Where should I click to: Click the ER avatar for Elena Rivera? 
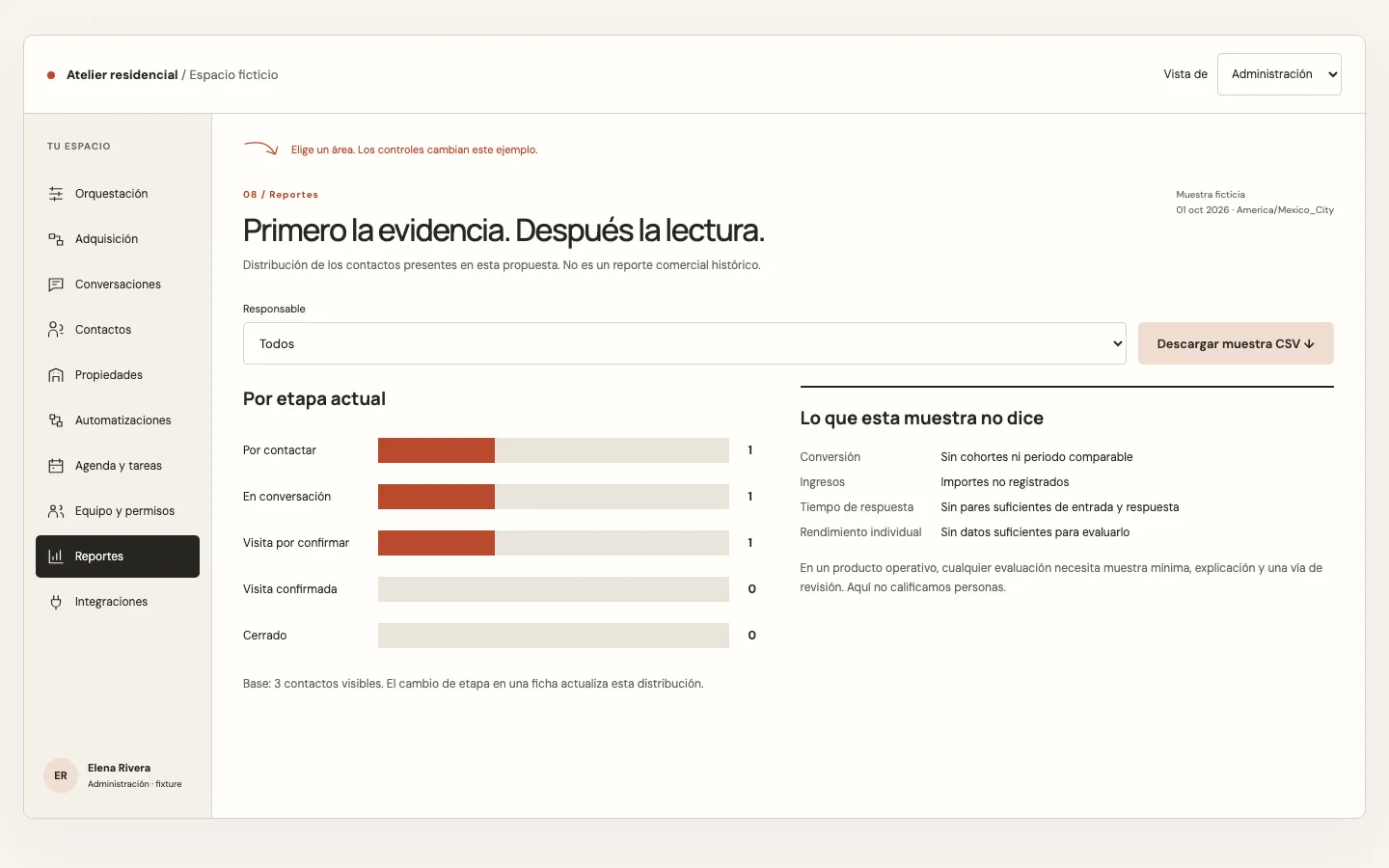(x=61, y=775)
